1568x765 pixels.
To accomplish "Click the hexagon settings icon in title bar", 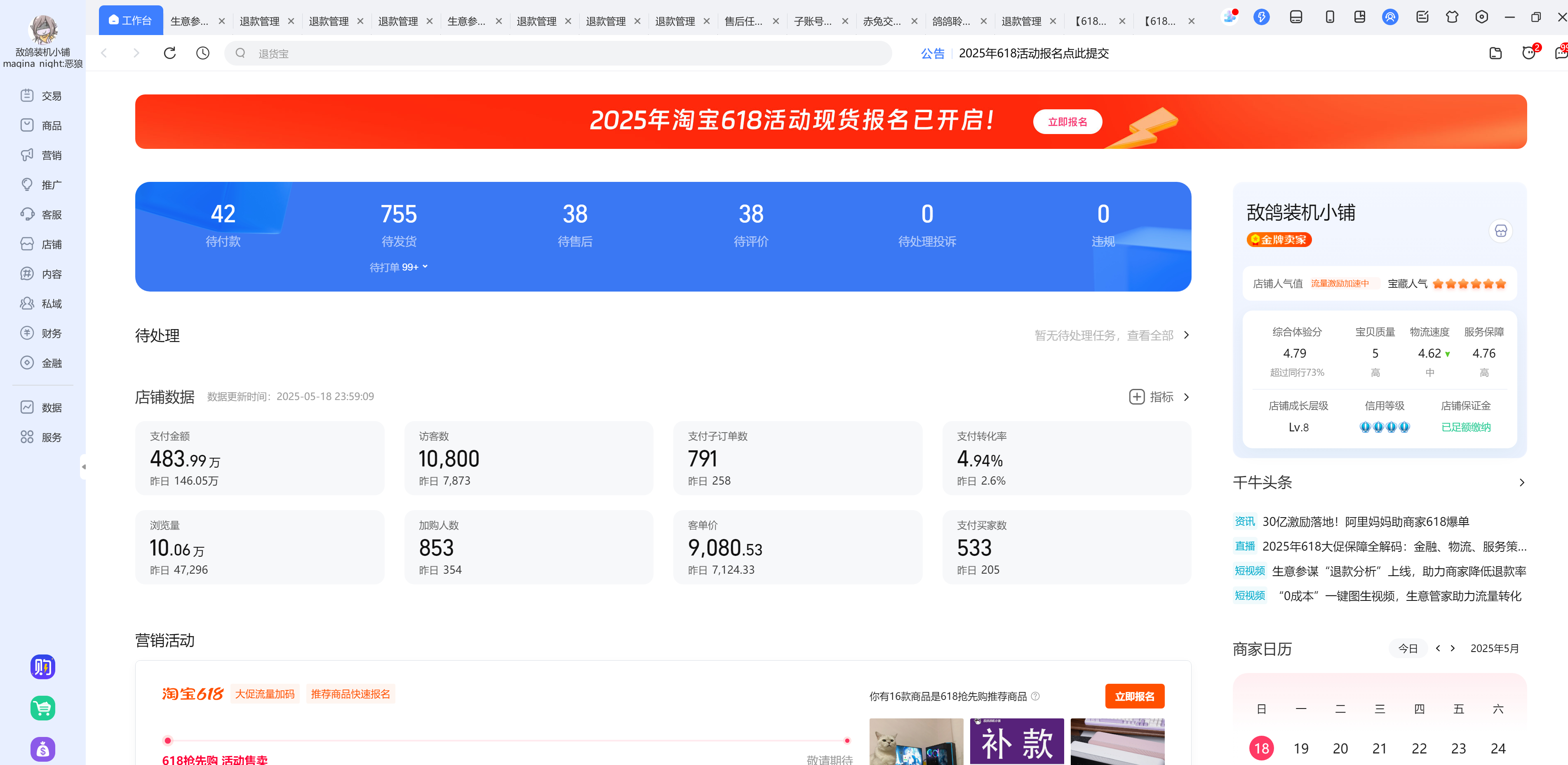I will (x=1481, y=17).
